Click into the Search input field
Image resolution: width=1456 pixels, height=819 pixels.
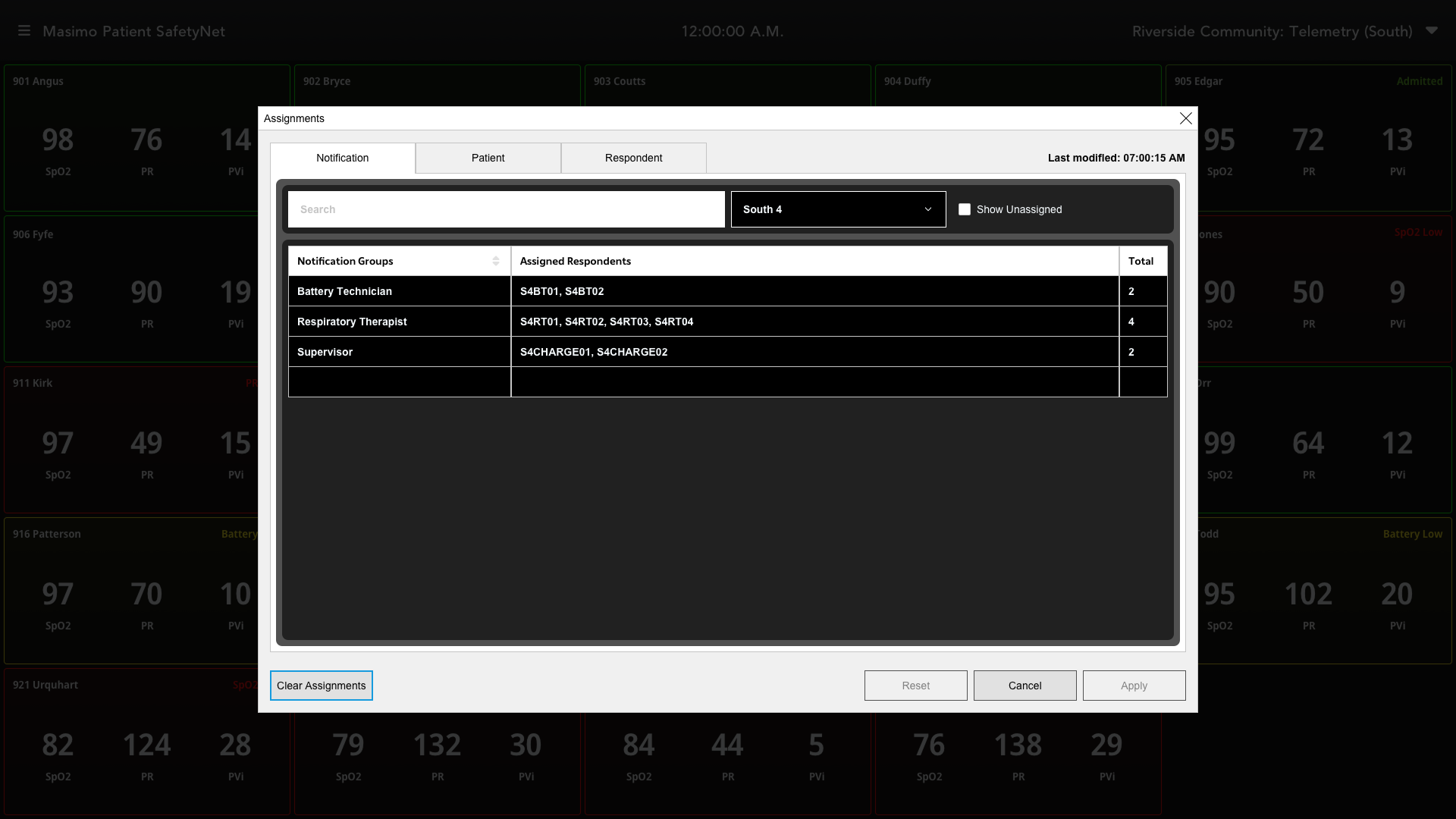506,209
